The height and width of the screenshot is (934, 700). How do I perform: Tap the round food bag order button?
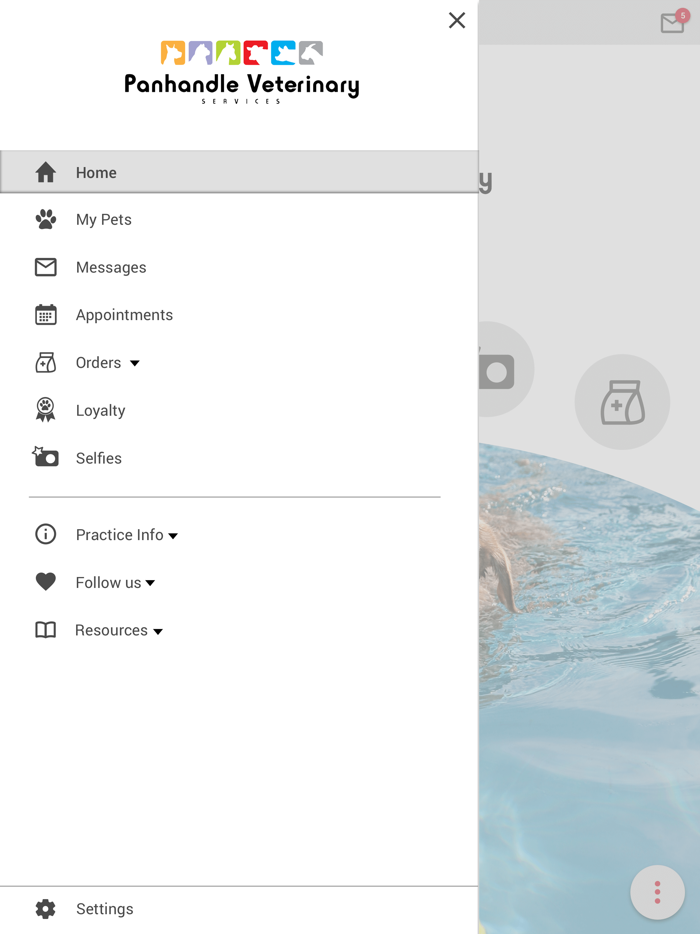tap(622, 402)
